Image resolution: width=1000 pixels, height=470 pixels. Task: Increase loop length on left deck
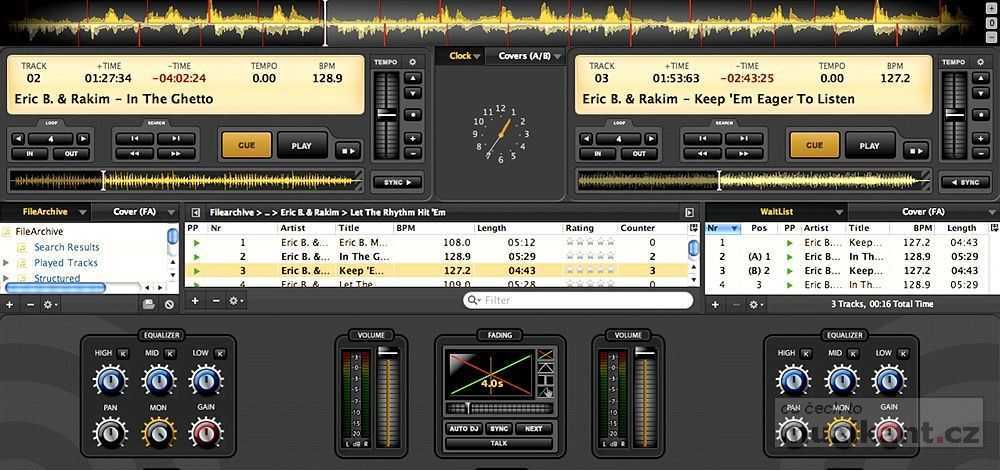[83, 138]
